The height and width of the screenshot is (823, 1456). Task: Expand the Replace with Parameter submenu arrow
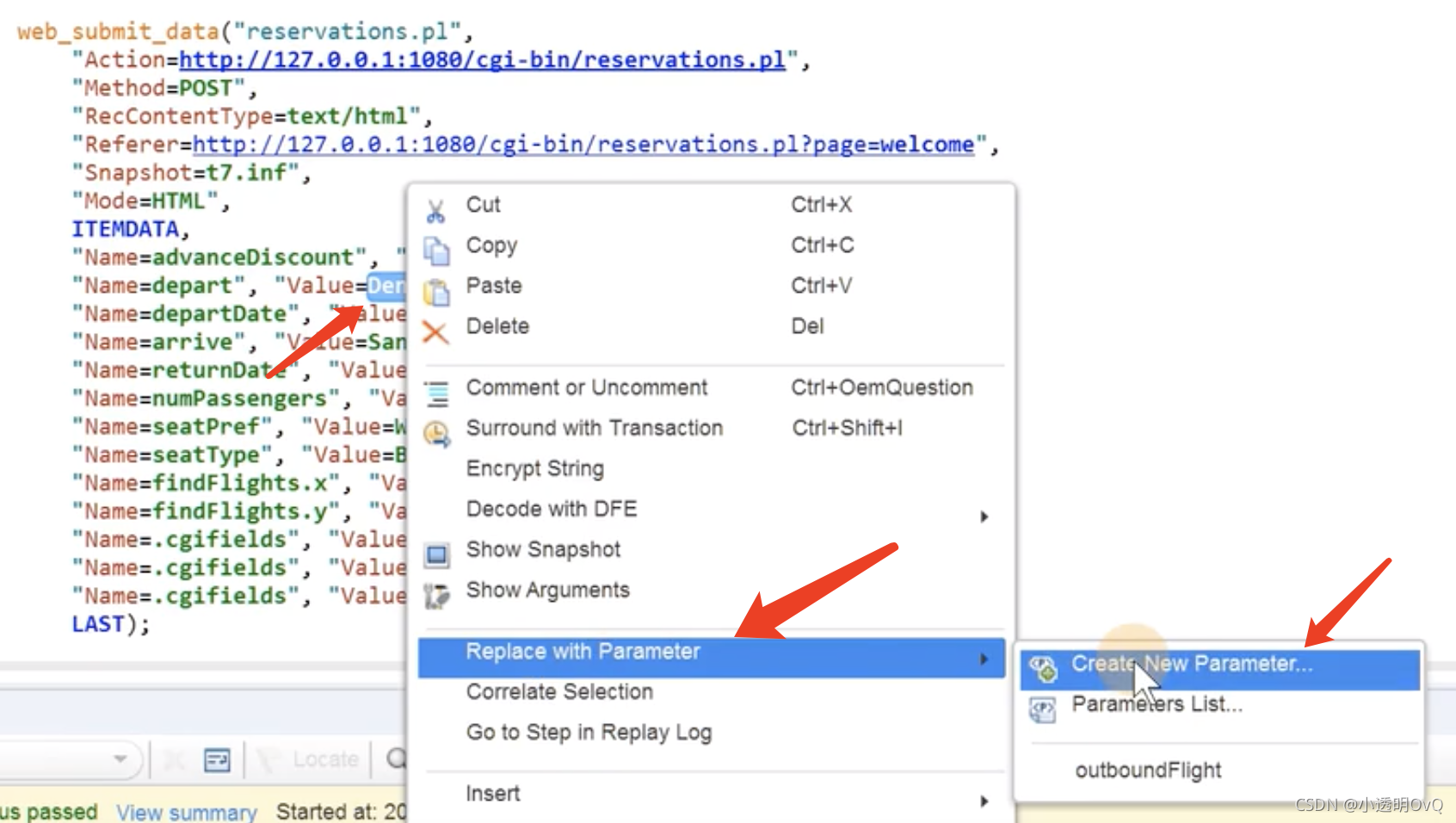tap(984, 659)
